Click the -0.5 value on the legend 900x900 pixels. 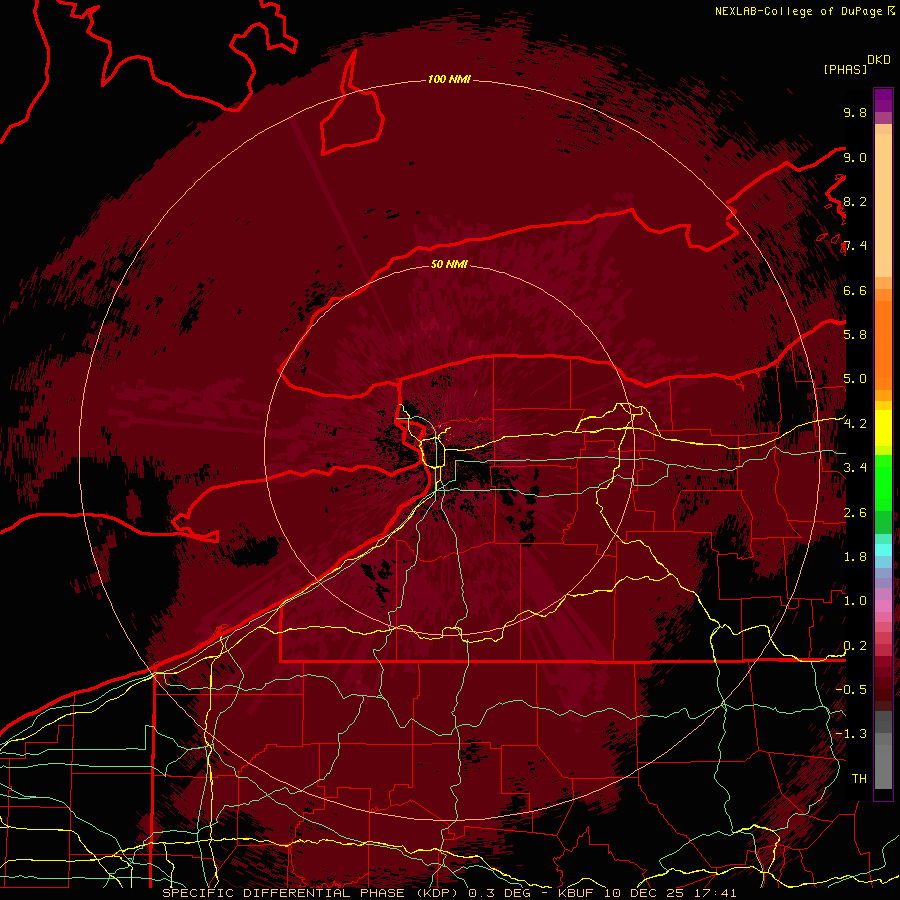pos(851,690)
